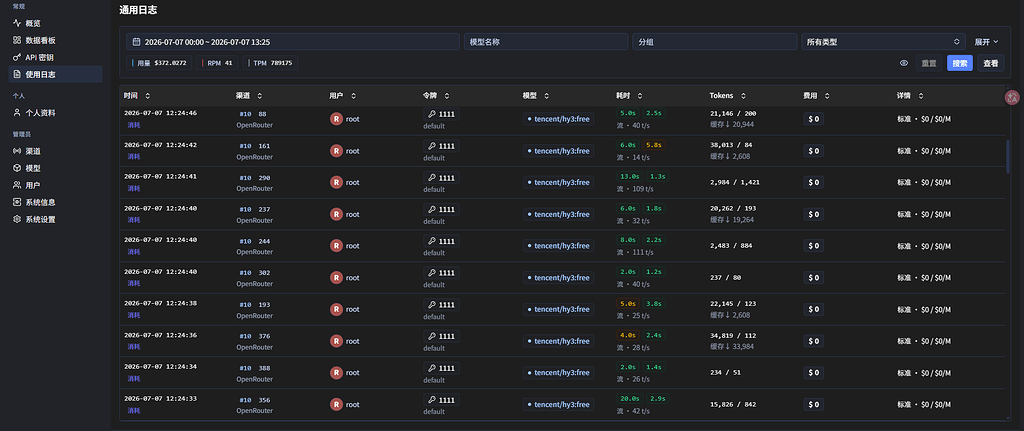Click cache value 缓存 33,984
The height and width of the screenshot is (431, 1024).
point(732,346)
